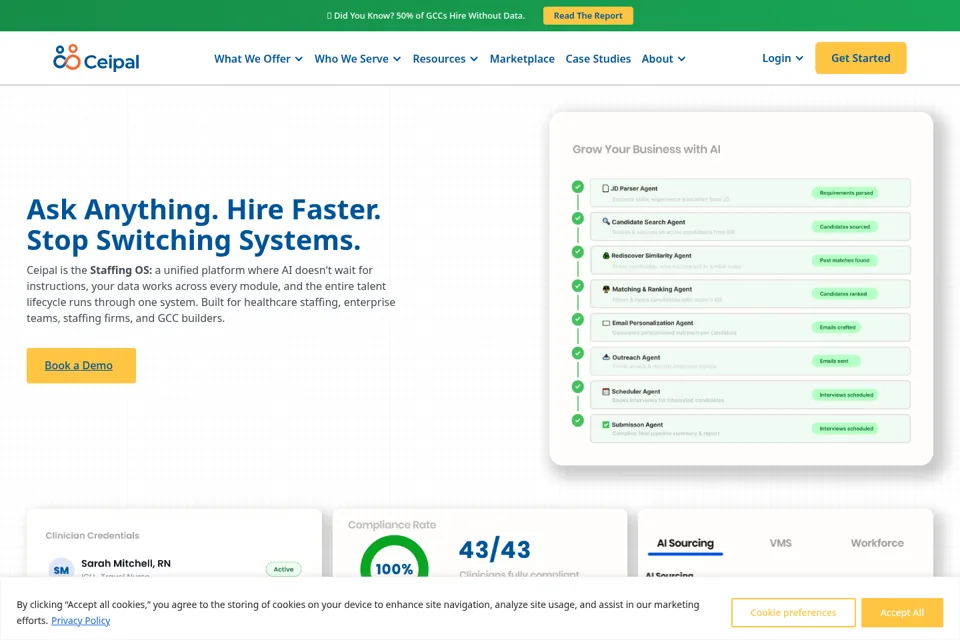Click the Did You Know banner text

[x=426, y=16]
